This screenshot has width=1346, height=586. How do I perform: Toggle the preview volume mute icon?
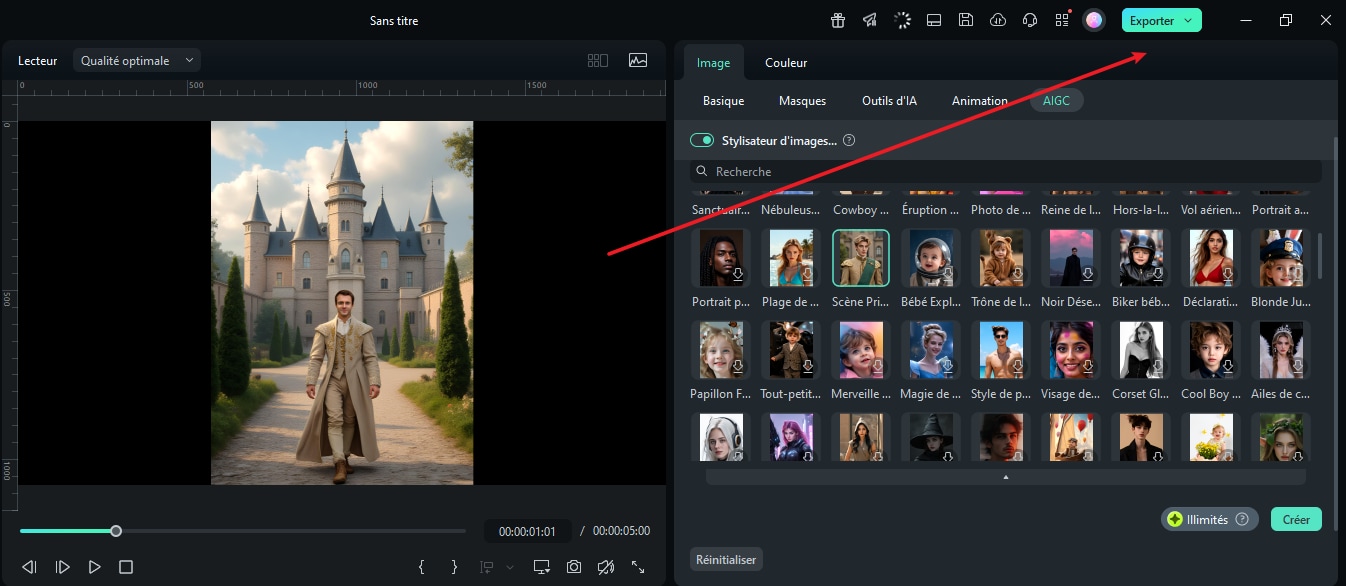[x=606, y=567]
